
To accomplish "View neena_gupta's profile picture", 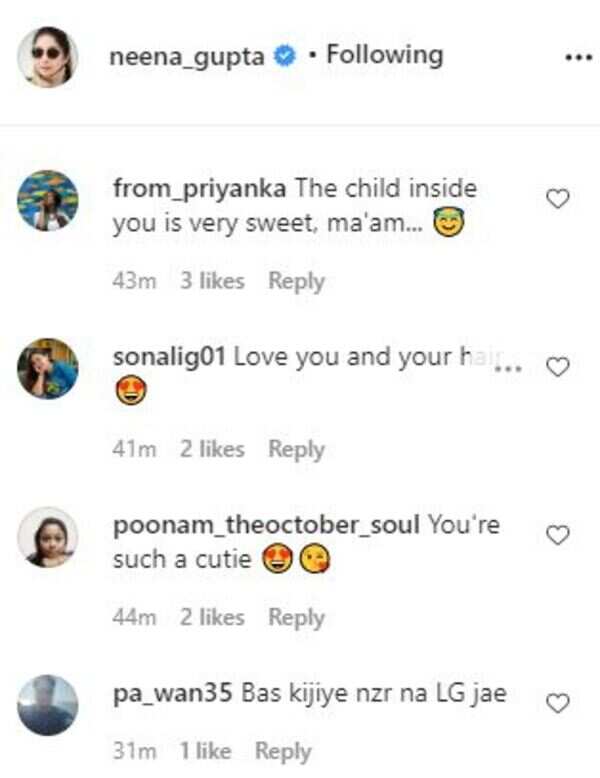I will [x=47, y=57].
